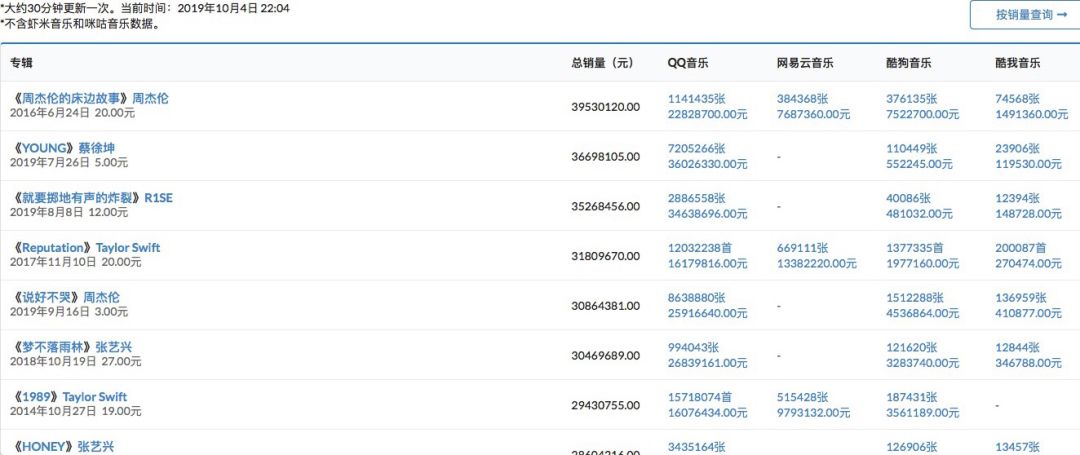Image resolution: width=1080 pixels, height=455 pixels.
Task: Click total sales value 31809670.00
Action: point(605,255)
